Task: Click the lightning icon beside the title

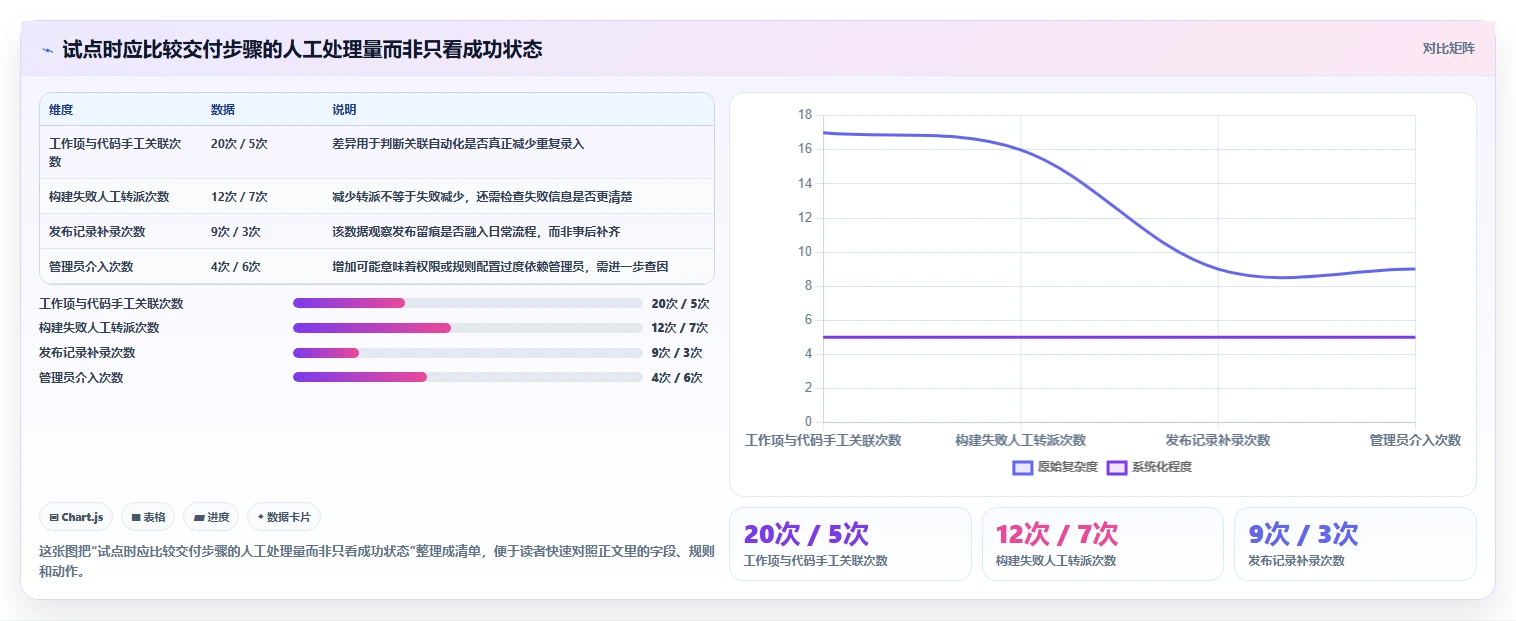Action: [47, 49]
